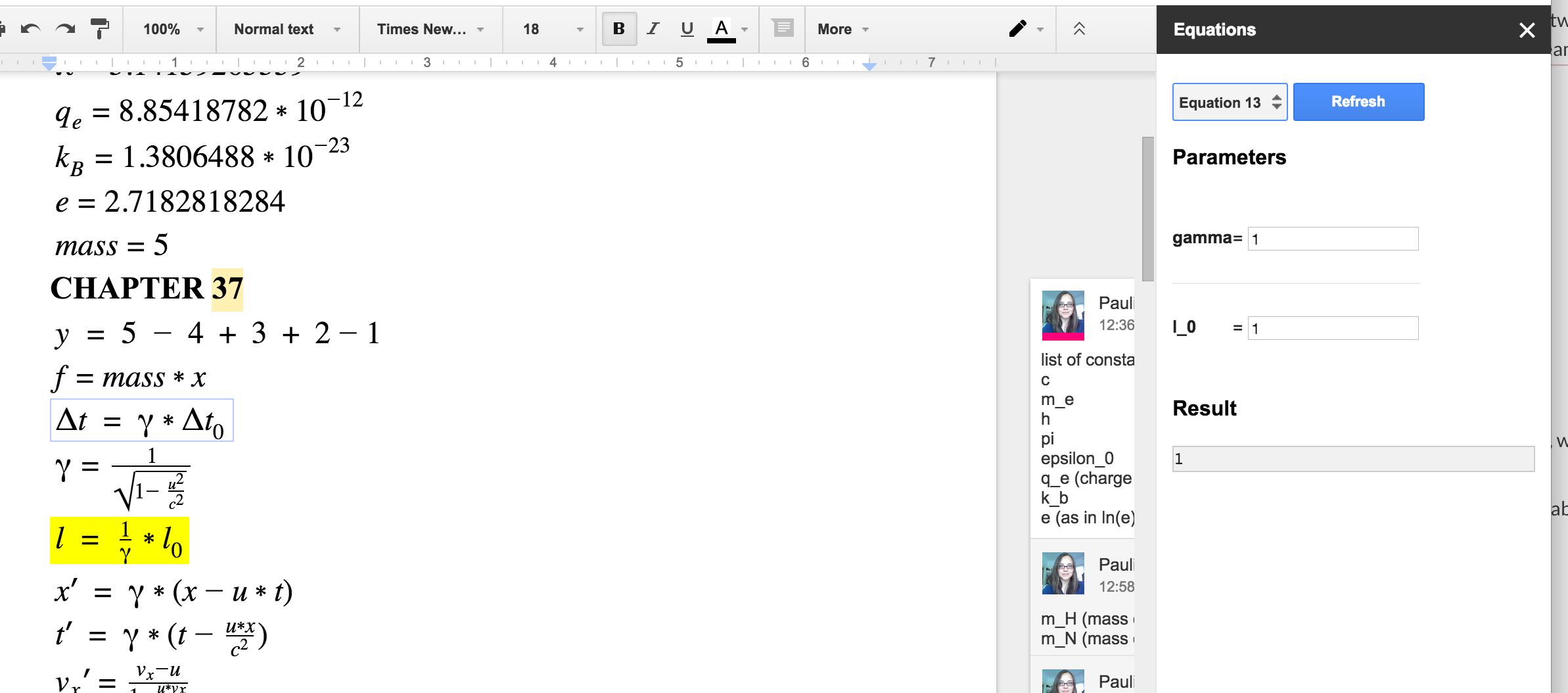
Task: Click the 'list of consta' comment text
Action: click(x=1088, y=360)
